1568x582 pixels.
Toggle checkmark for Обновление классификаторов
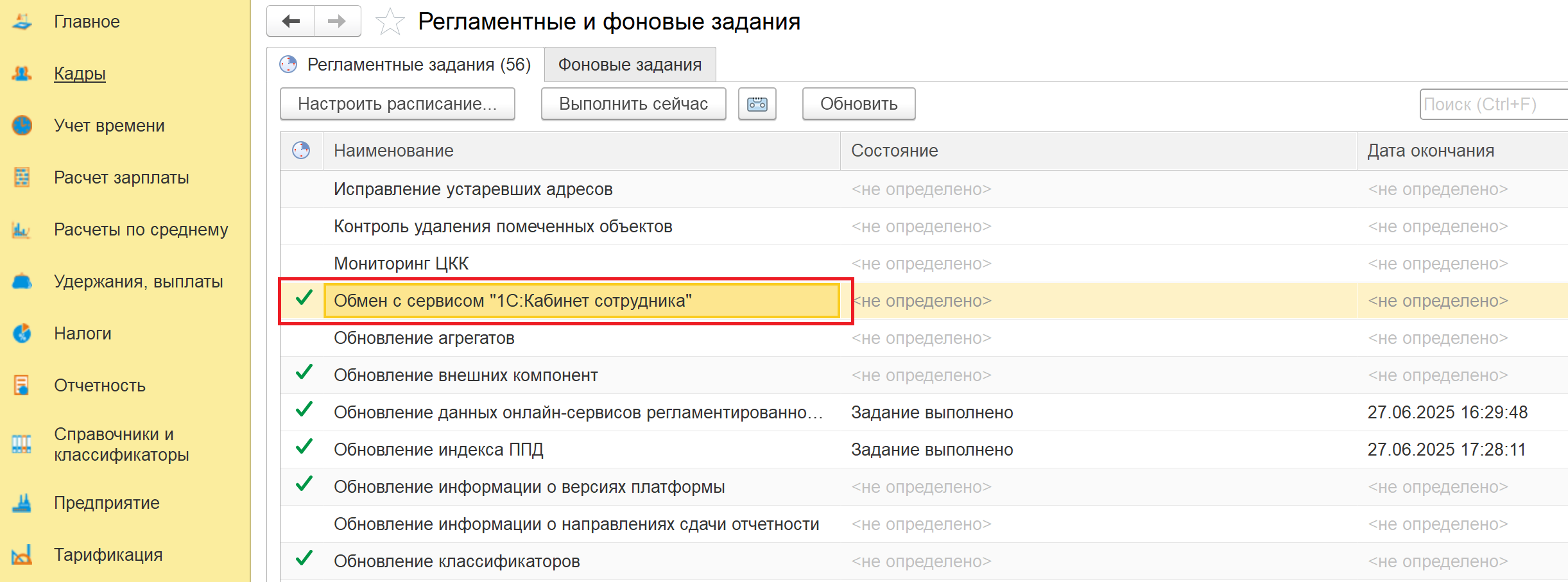304,559
